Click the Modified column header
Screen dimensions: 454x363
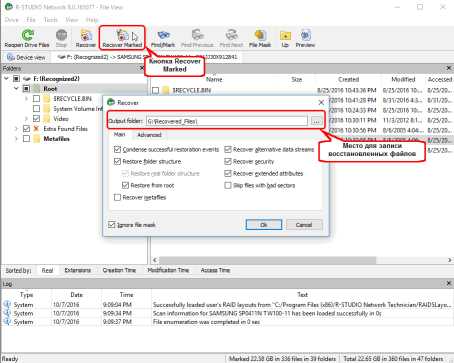pos(403,79)
